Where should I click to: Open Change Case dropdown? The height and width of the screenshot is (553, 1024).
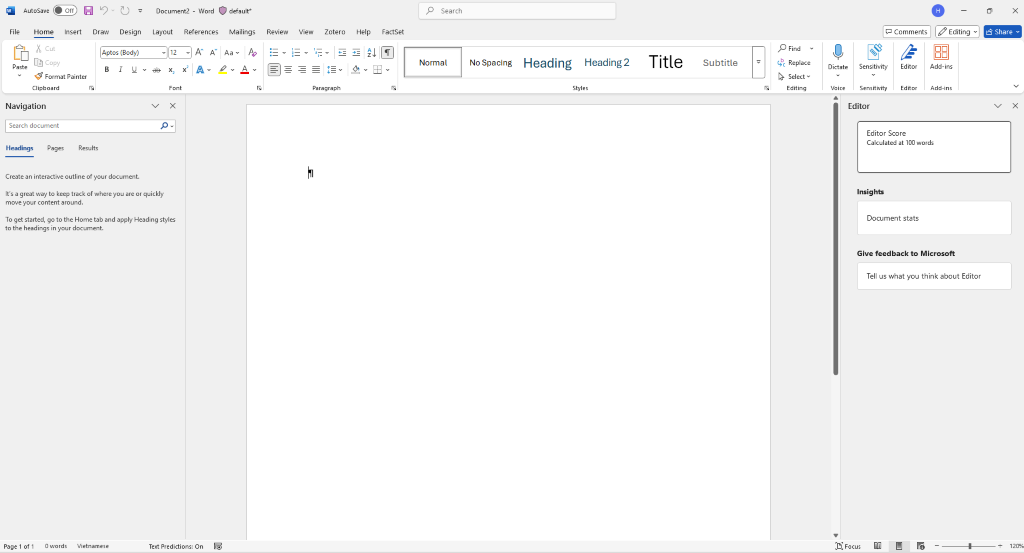231,52
